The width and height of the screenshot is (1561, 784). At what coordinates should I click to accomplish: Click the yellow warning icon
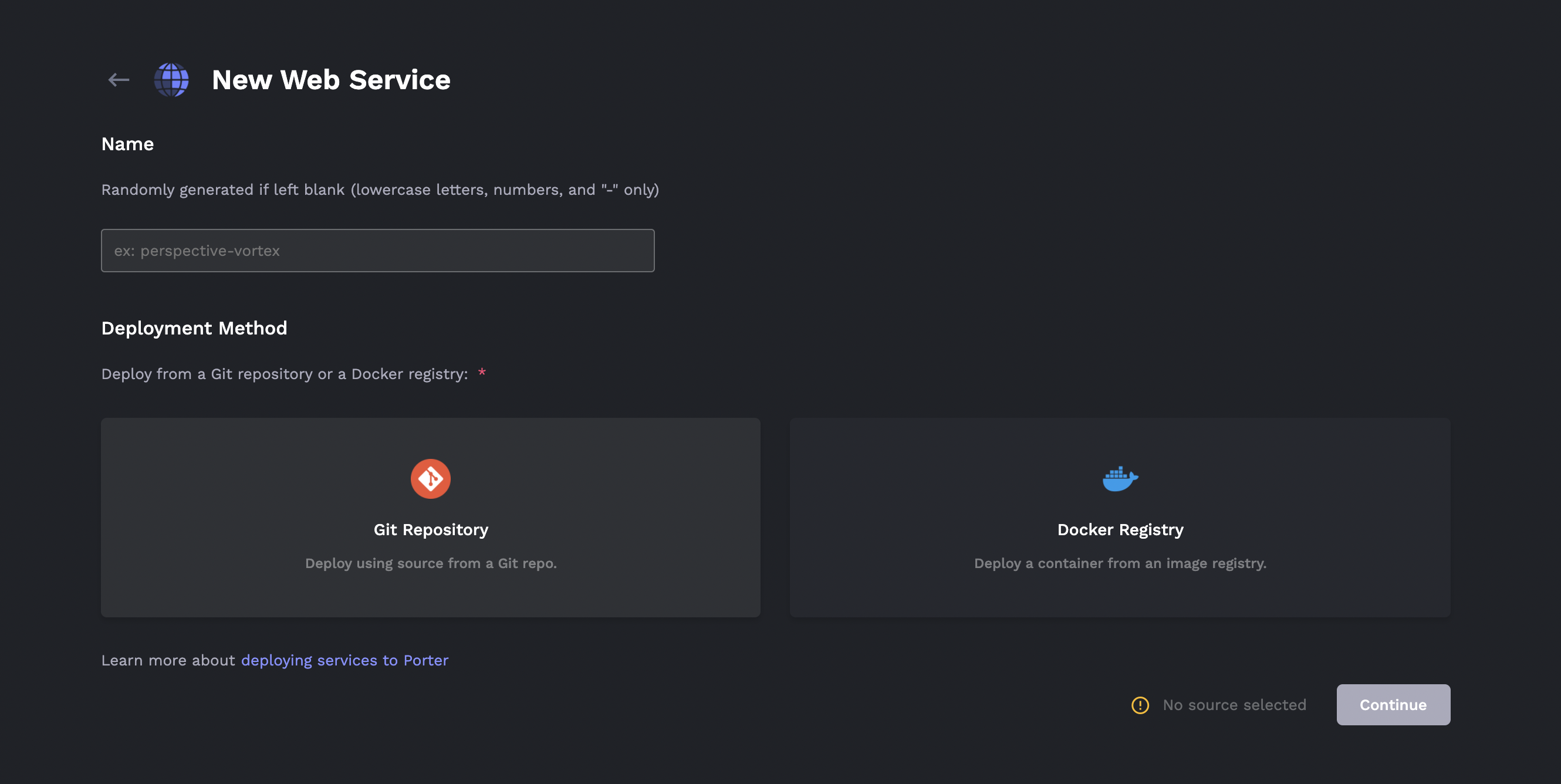pyautogui.click(x=1140, y=705)
